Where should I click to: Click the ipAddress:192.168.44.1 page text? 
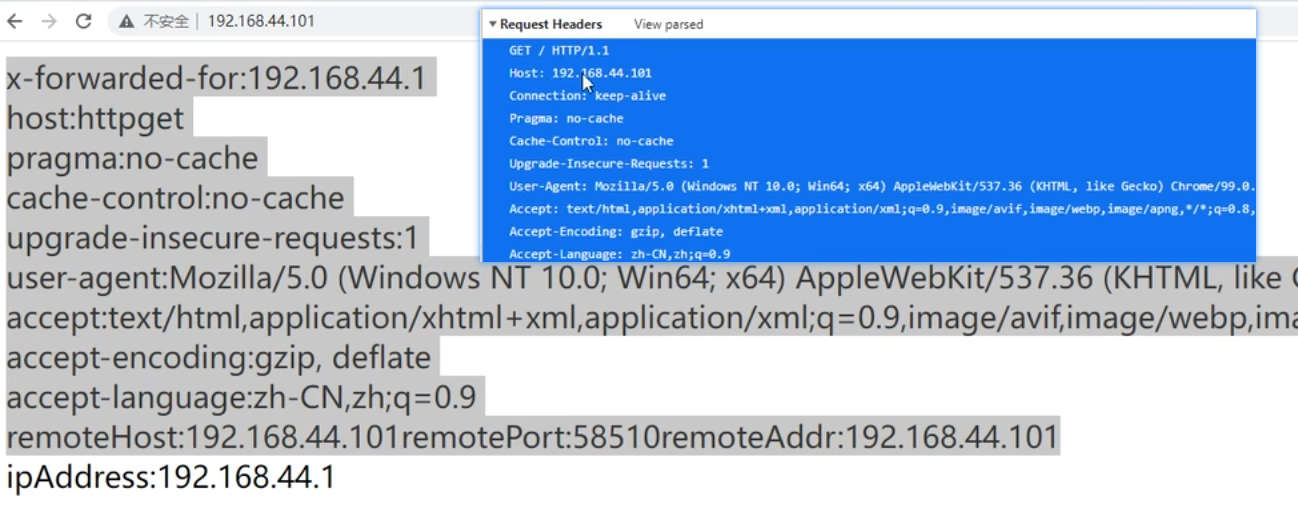point(170,478)
